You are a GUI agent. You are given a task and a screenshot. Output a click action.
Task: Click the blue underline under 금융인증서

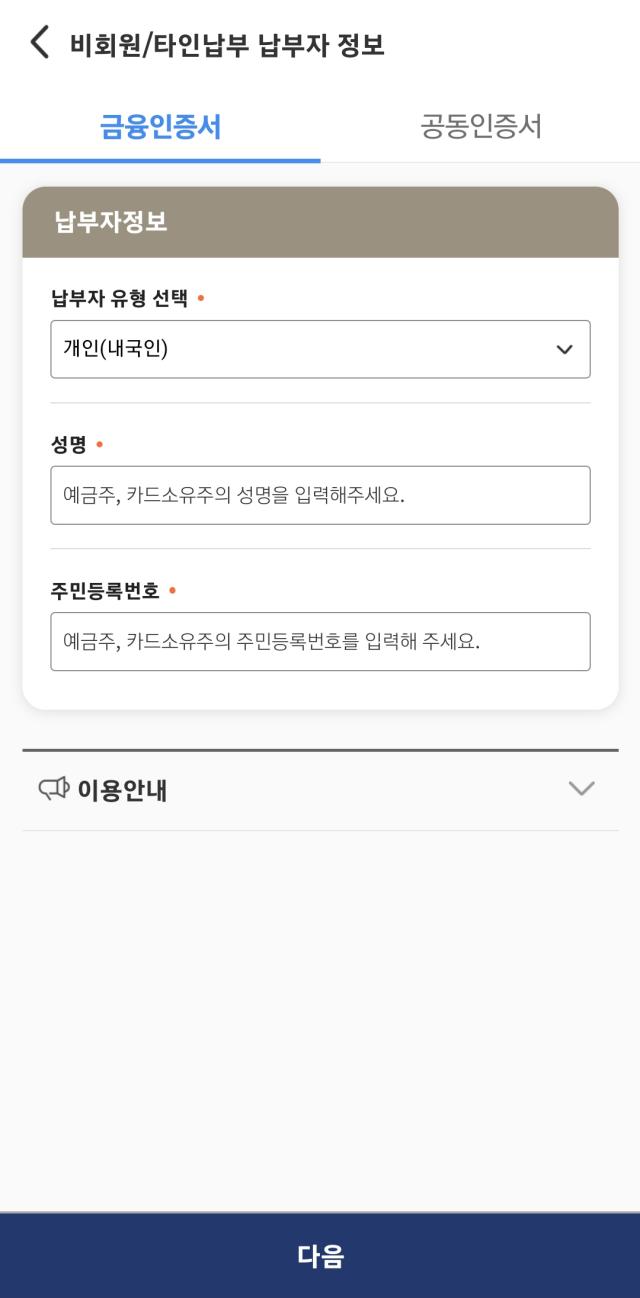(x=160, y=156)
